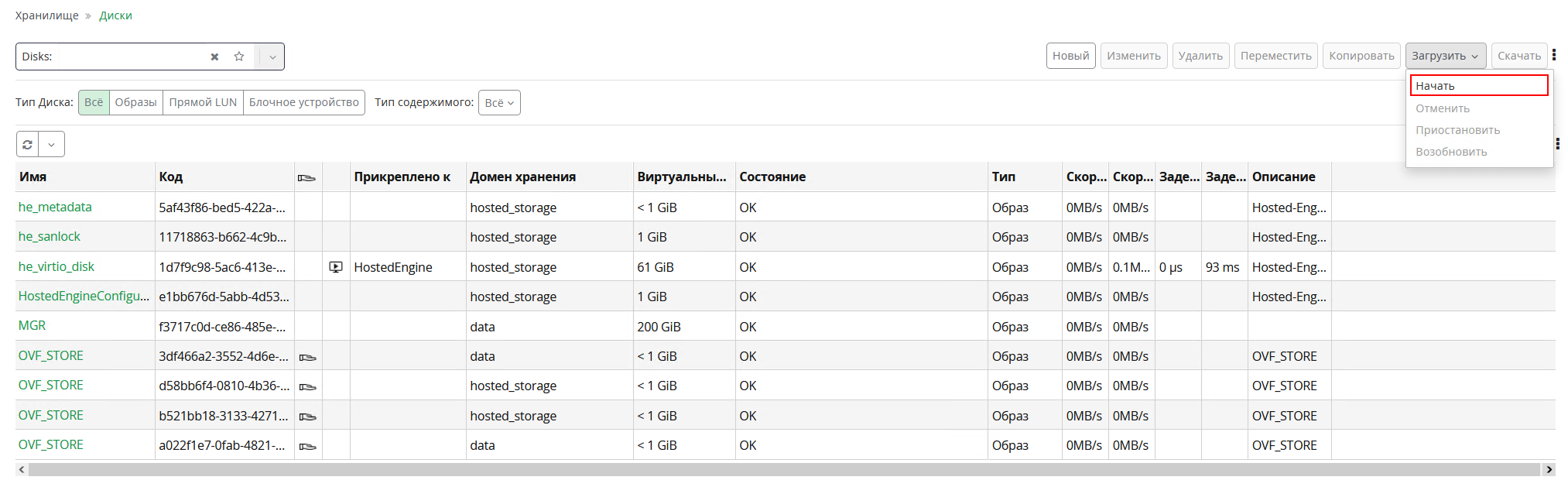
Task: Select the 200 GiB virtual size cell
Action: pos(684,327)
